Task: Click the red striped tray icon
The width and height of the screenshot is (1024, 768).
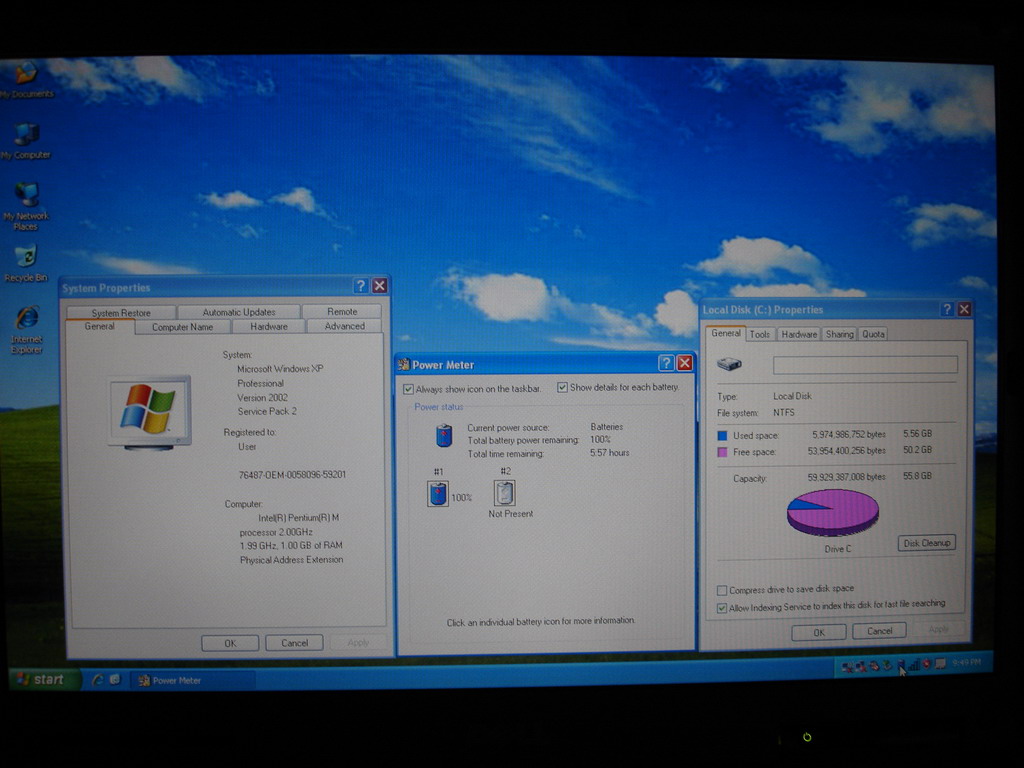Action: (874, 666)
